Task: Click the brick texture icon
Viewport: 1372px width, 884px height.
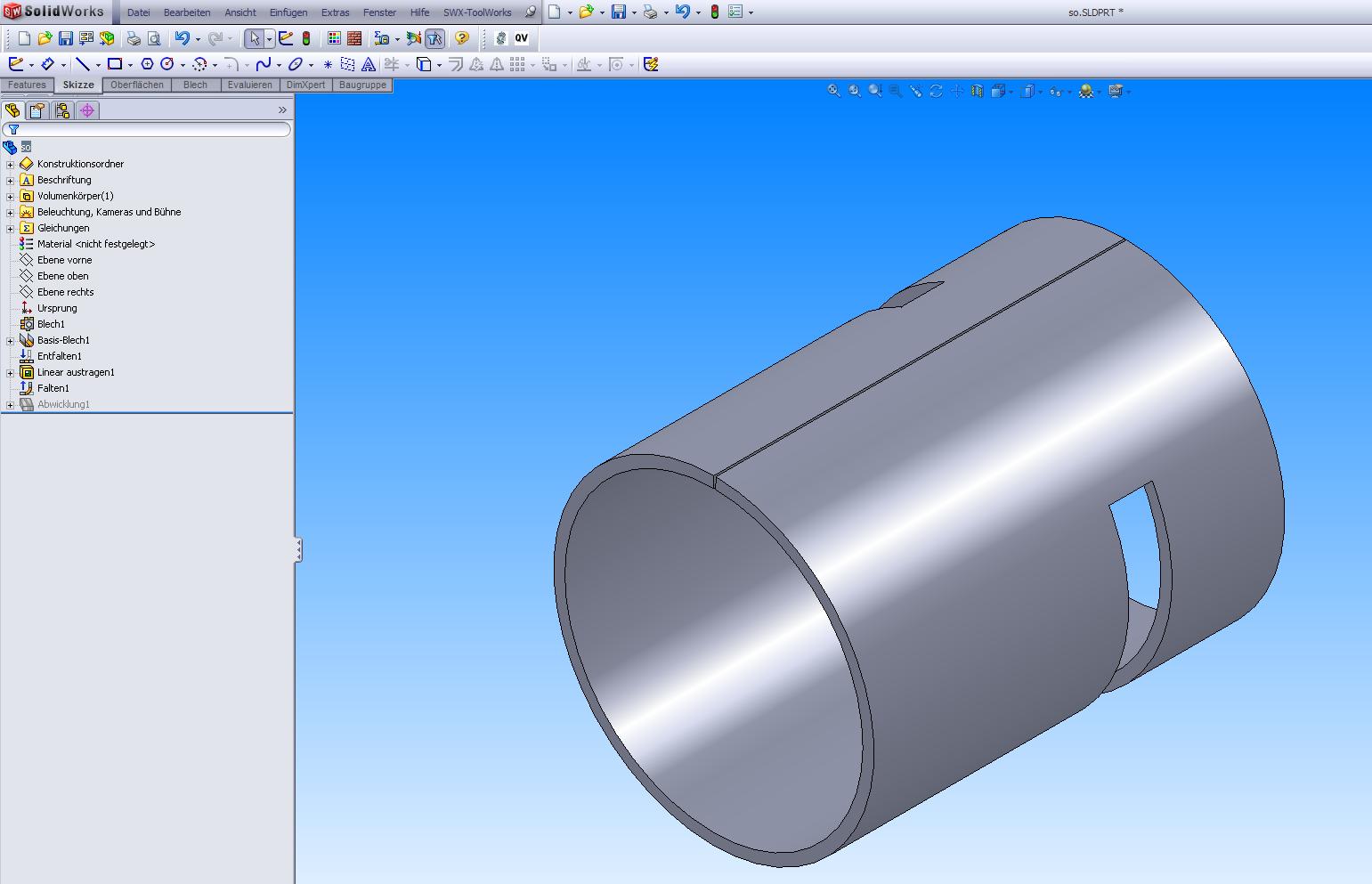Action: [354, 38]
